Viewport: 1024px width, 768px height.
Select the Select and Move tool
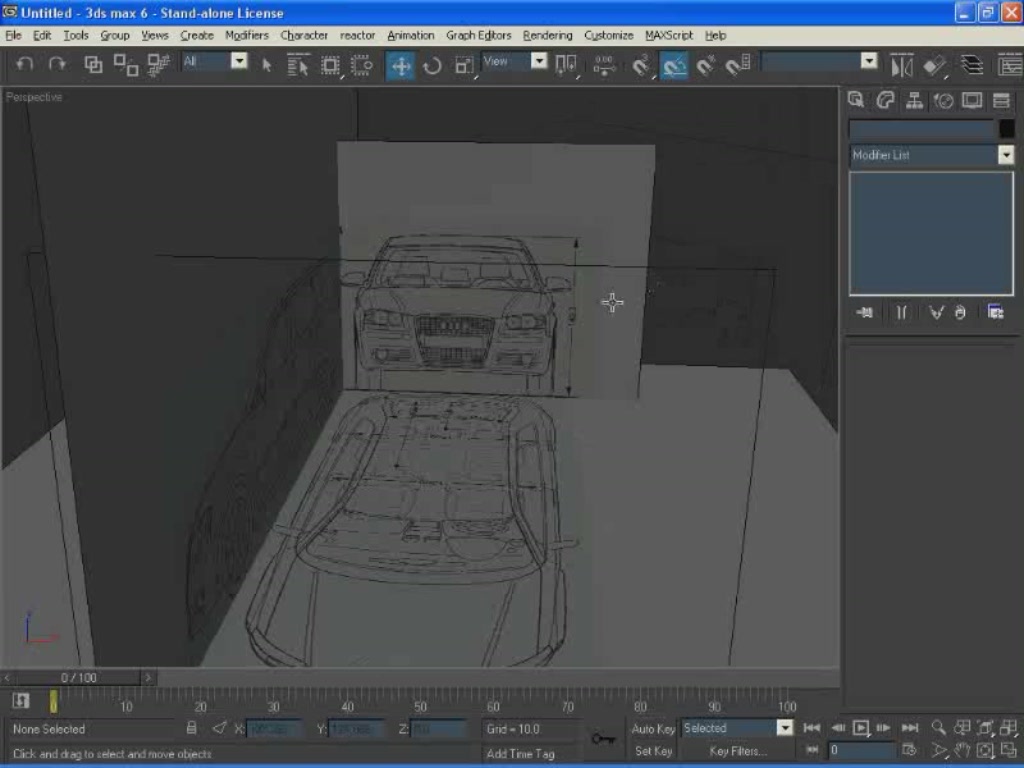400,65
